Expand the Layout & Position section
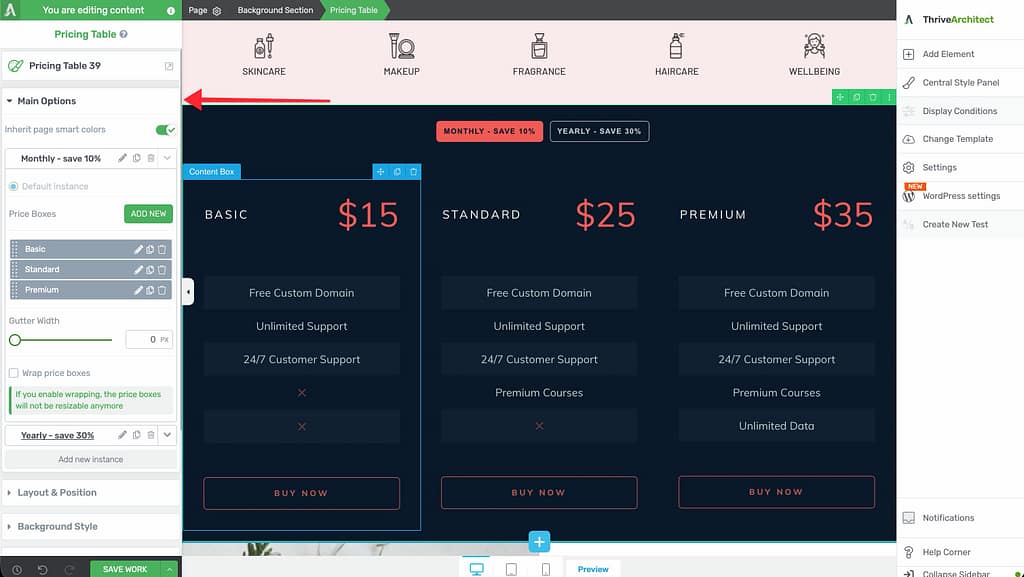The width and height of the screenshot is (1024, 577). coord(57,492)
